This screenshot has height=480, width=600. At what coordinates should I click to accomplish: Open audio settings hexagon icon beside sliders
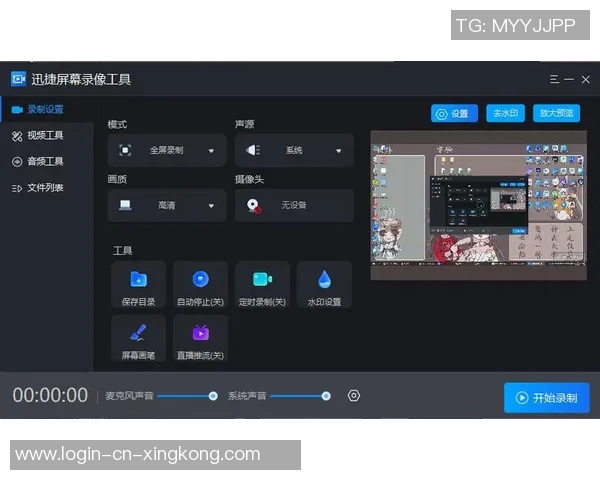point(354,395)
